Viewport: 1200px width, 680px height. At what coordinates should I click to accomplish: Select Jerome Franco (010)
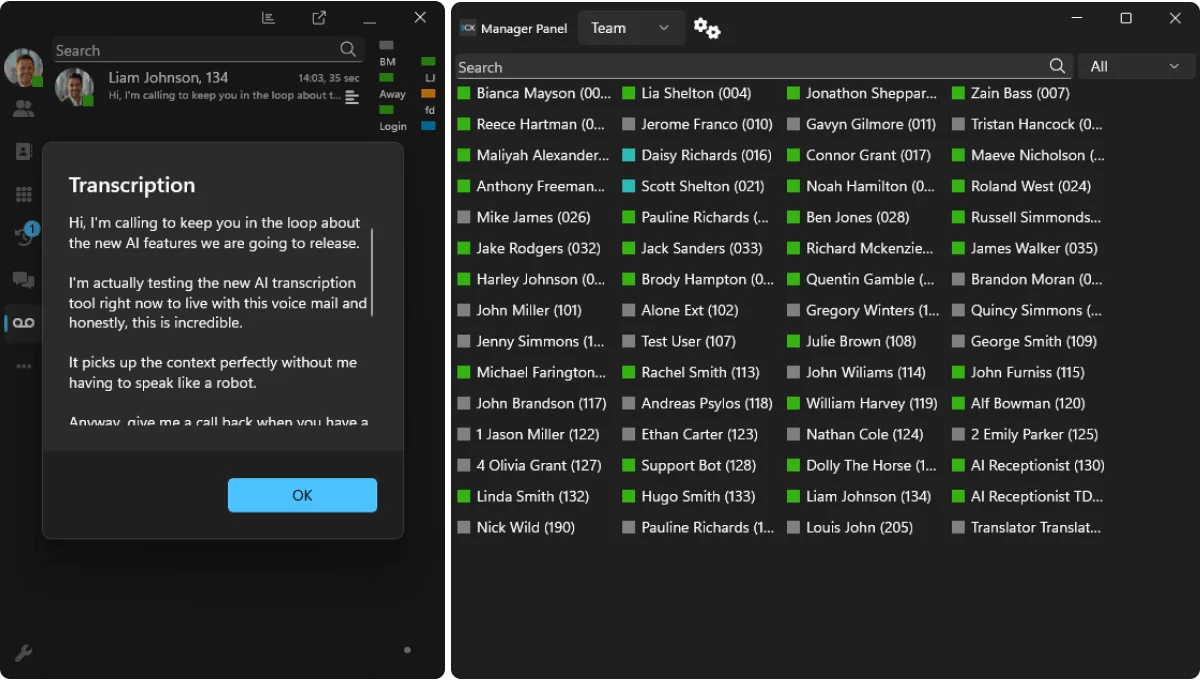click(697, 124)
